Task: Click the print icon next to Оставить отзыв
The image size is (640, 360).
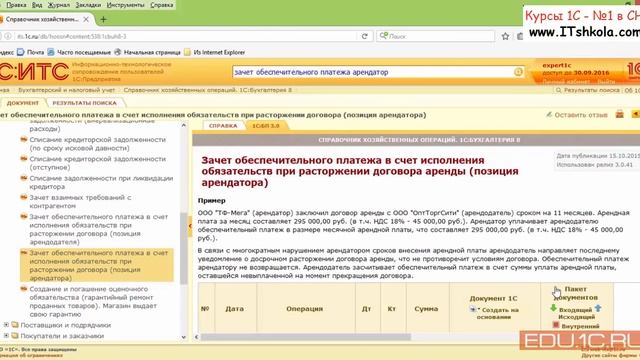Action: point(620,115)
